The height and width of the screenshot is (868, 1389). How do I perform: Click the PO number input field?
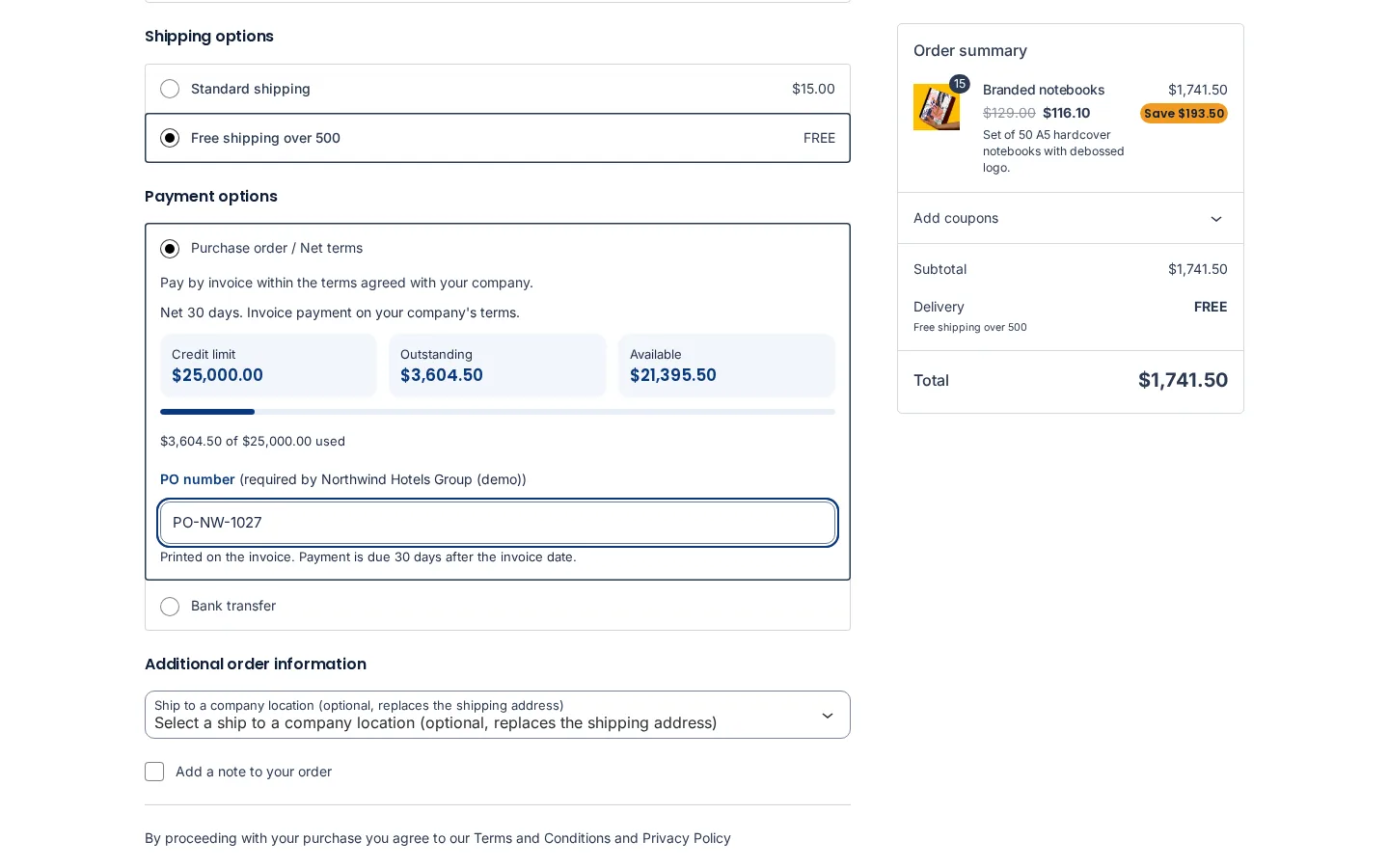[x=498, y=523]
